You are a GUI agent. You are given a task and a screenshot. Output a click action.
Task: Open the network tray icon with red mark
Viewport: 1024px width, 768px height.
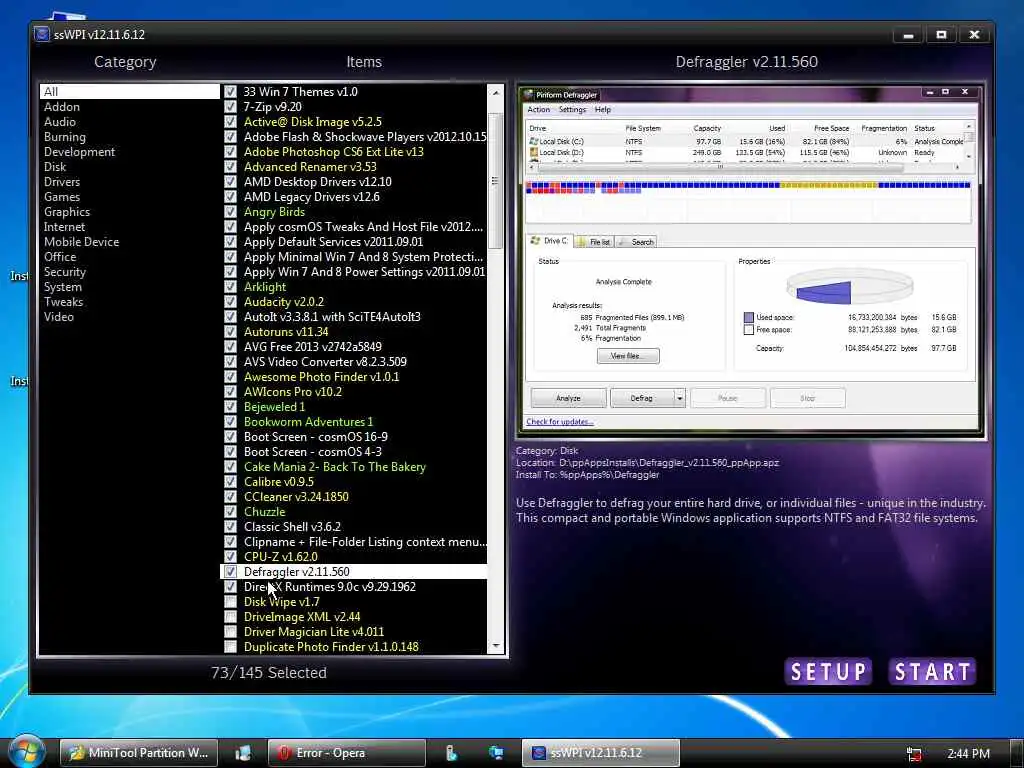click(x=914, y=754)
